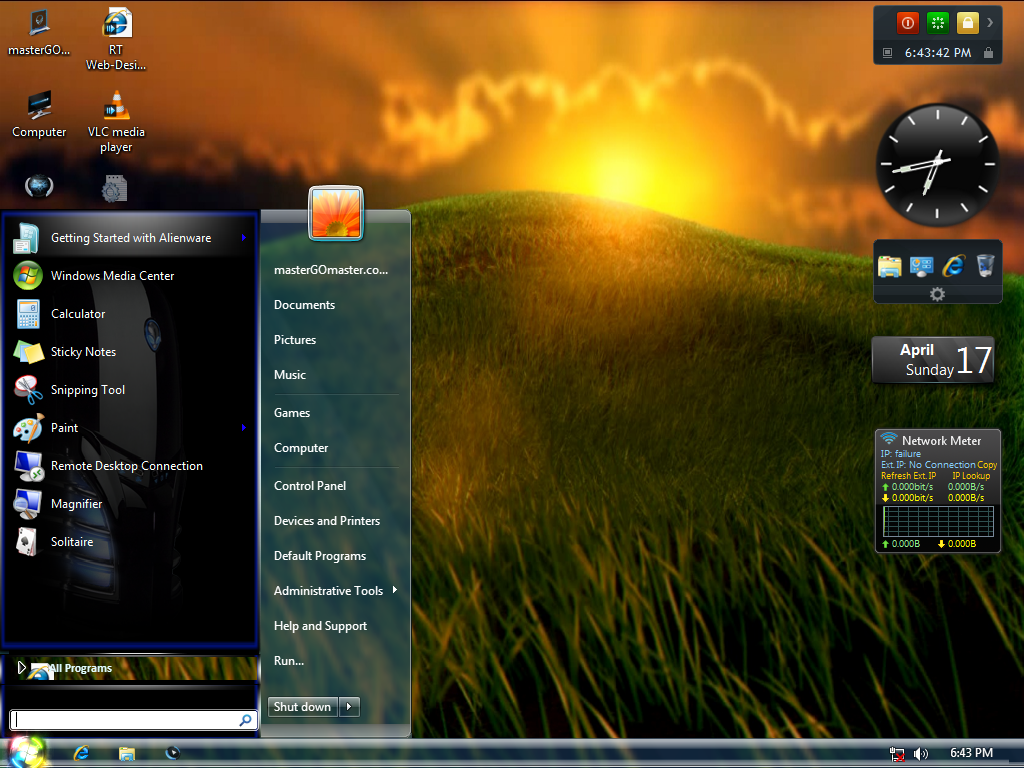Open the Control Panel icon in the launcher gadget
This screenshot has width=1024, height=768.
tap(921, 266)
